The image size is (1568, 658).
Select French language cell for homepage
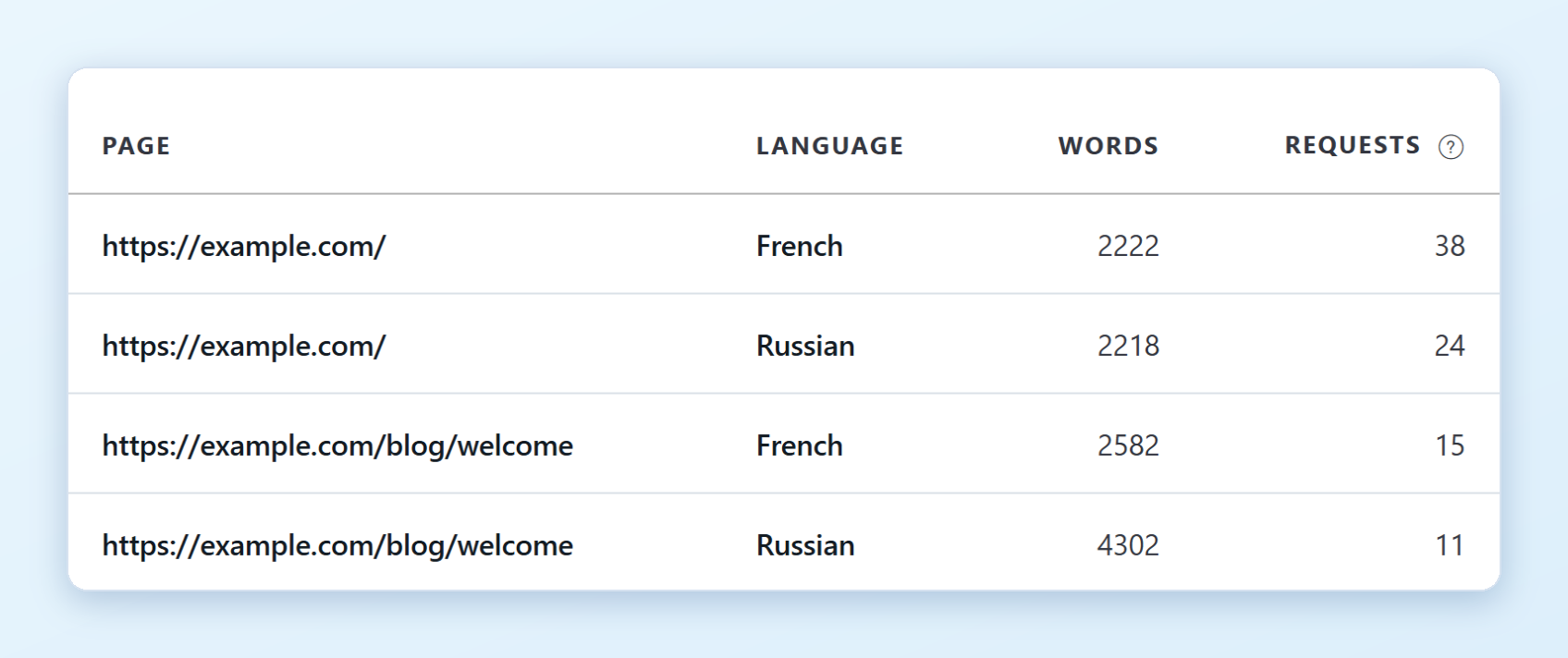(x=800, y=246)
